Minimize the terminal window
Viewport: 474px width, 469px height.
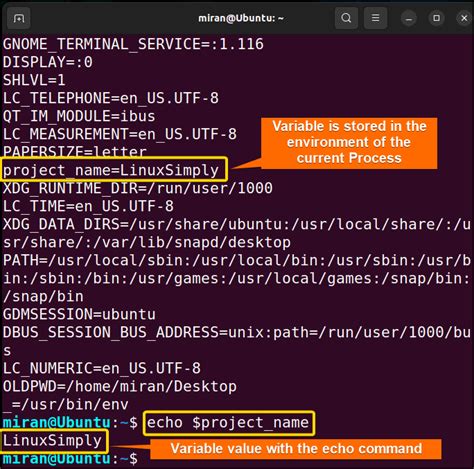pos(409,18)
